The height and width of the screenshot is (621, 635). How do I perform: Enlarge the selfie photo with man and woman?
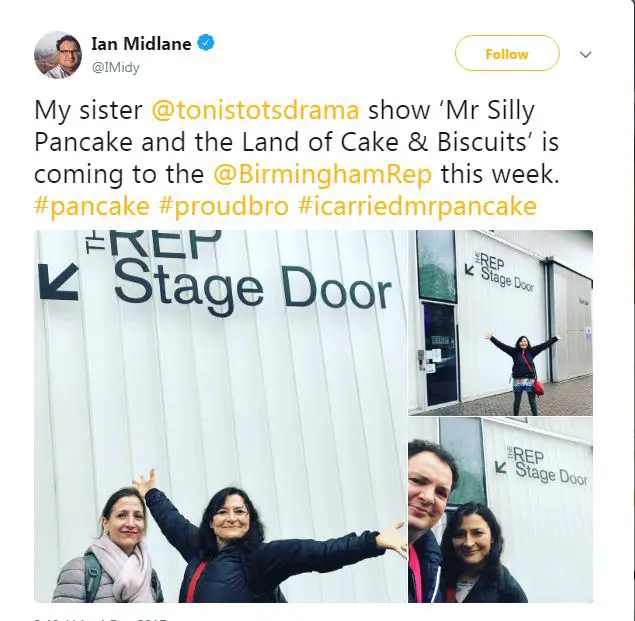click(x=501, y=510)
